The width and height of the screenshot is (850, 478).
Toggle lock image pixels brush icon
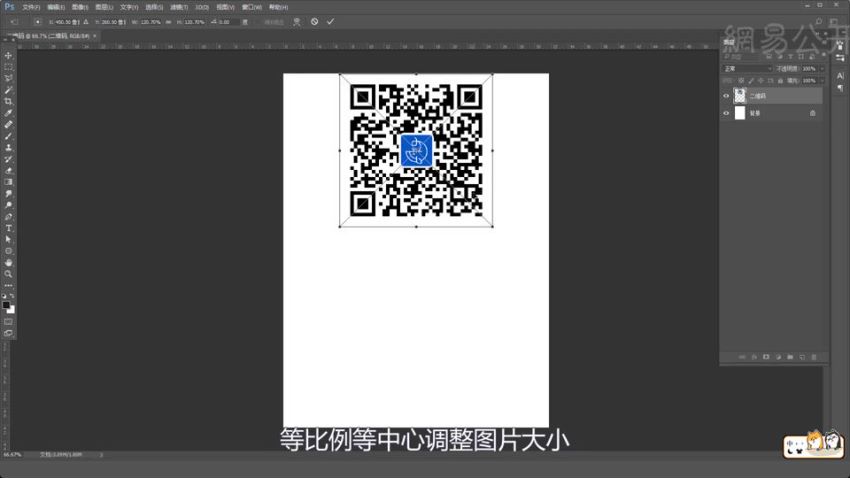(751, 81)
